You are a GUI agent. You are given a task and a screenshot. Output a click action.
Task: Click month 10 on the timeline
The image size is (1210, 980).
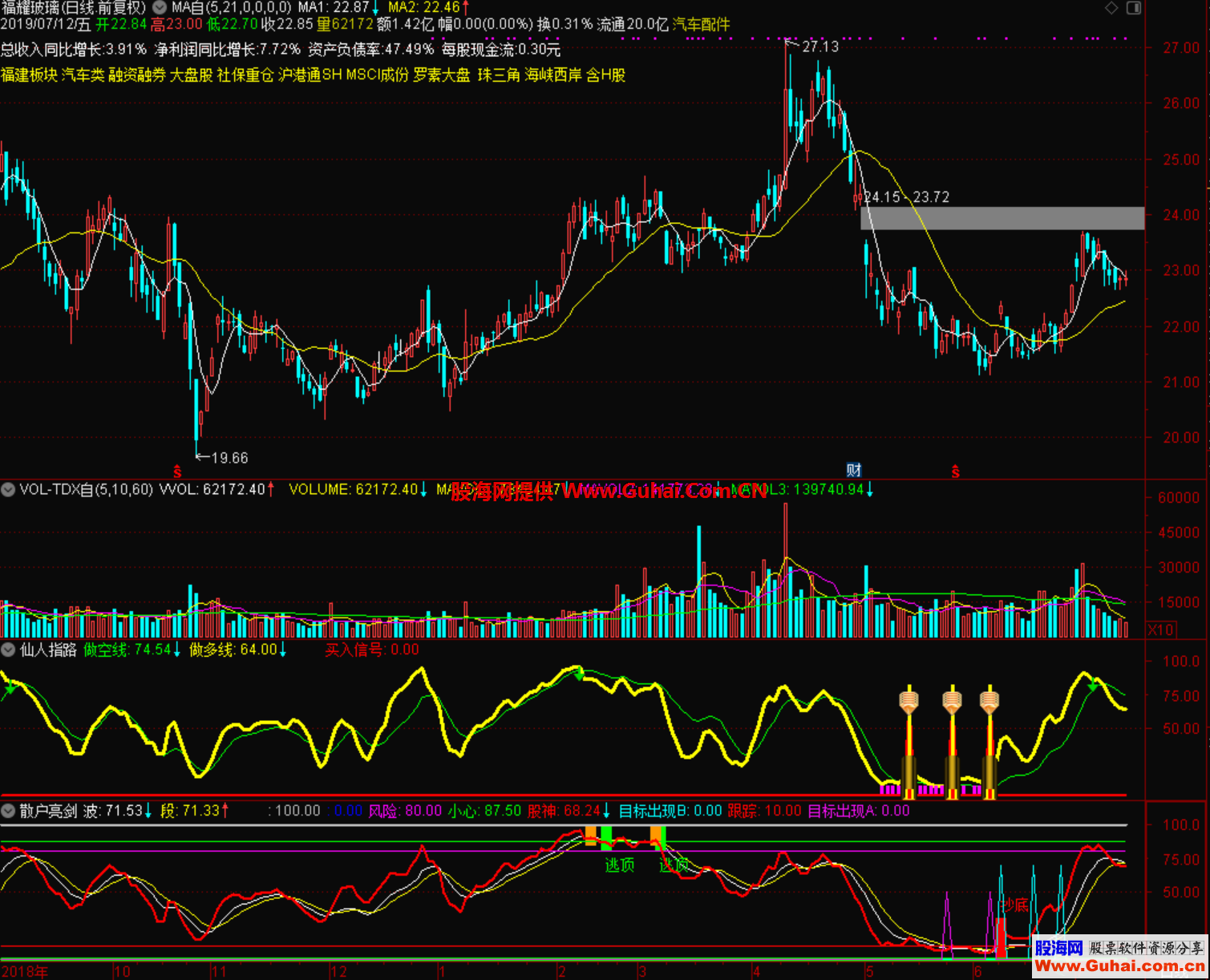tap(122, 972)
